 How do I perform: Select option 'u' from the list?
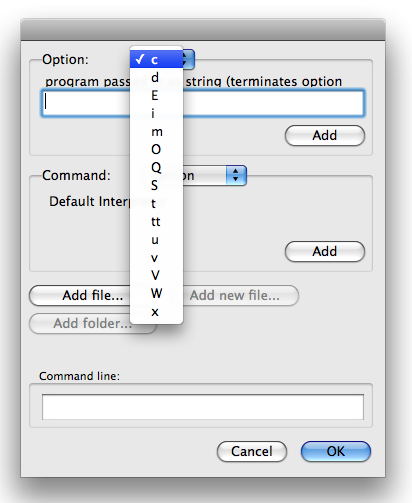click(x=156, y=239)
